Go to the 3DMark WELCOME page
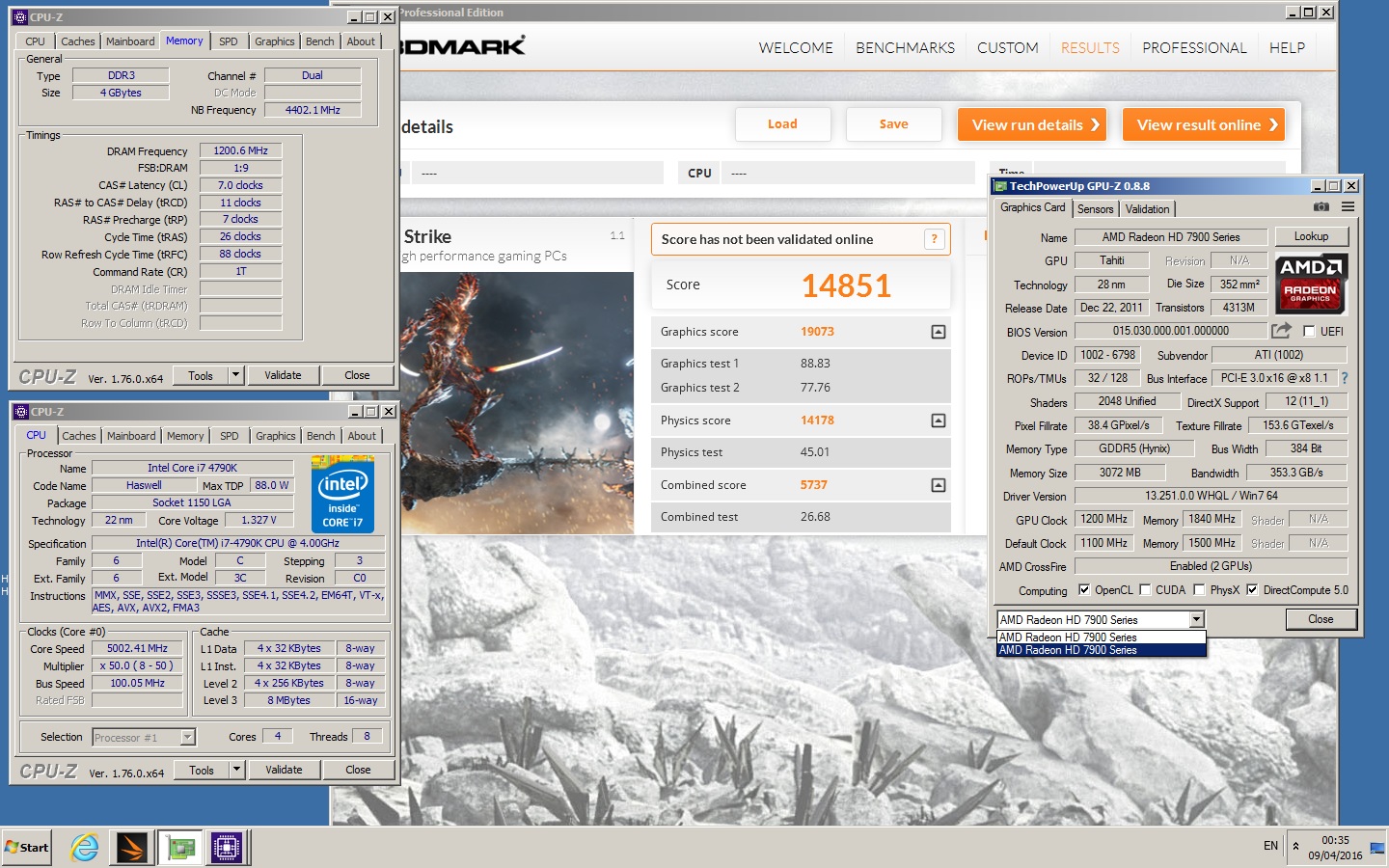Viewport: 1389px width, 868px height. pyautogui.click(x=796, y=48)
